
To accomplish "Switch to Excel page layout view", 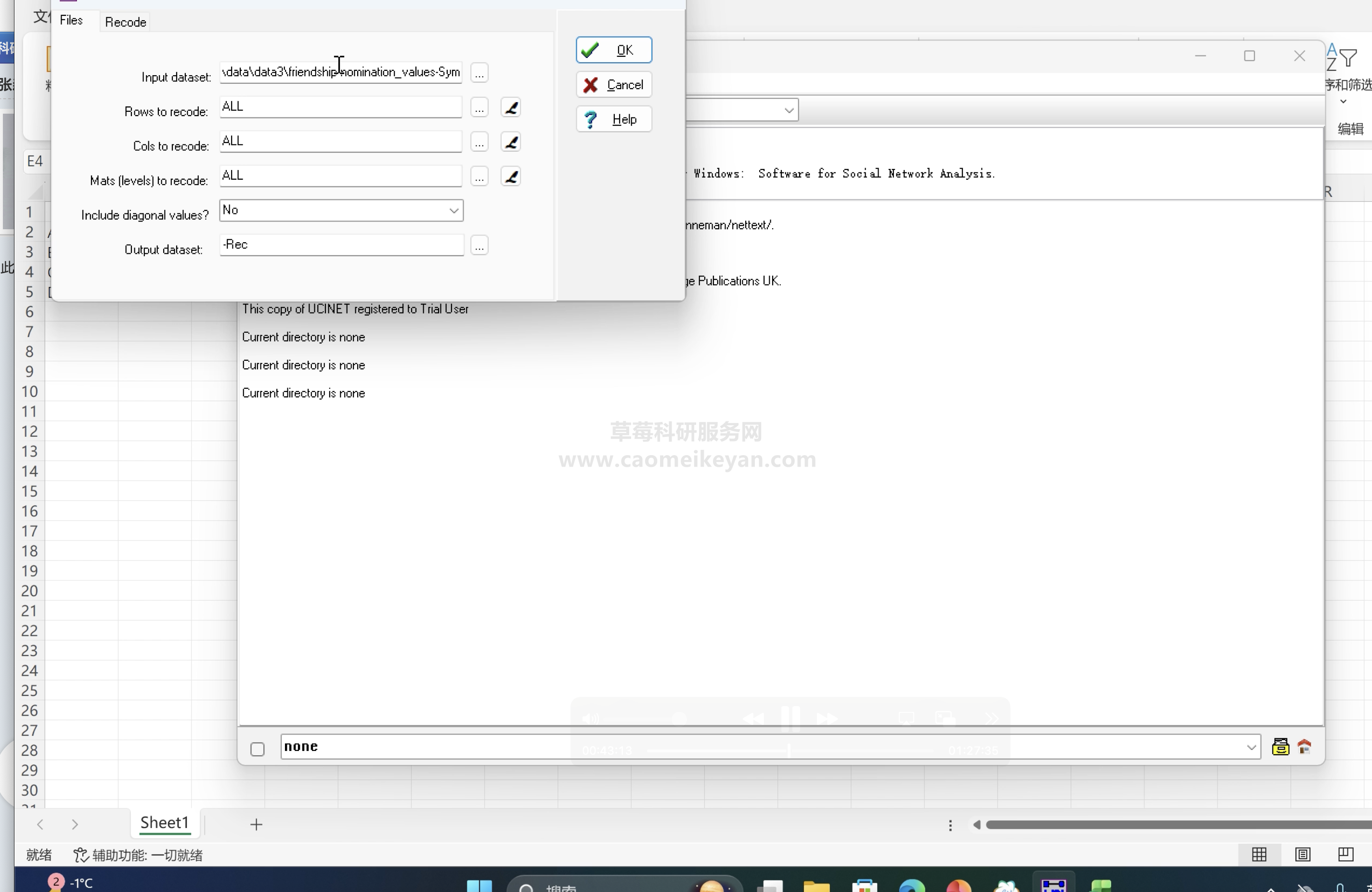I will [1302, 854].
